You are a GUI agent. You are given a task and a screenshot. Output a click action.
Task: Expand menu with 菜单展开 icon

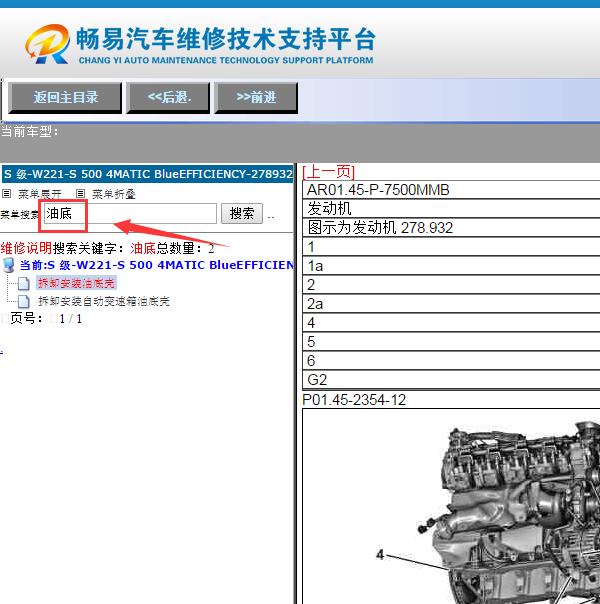7,193
